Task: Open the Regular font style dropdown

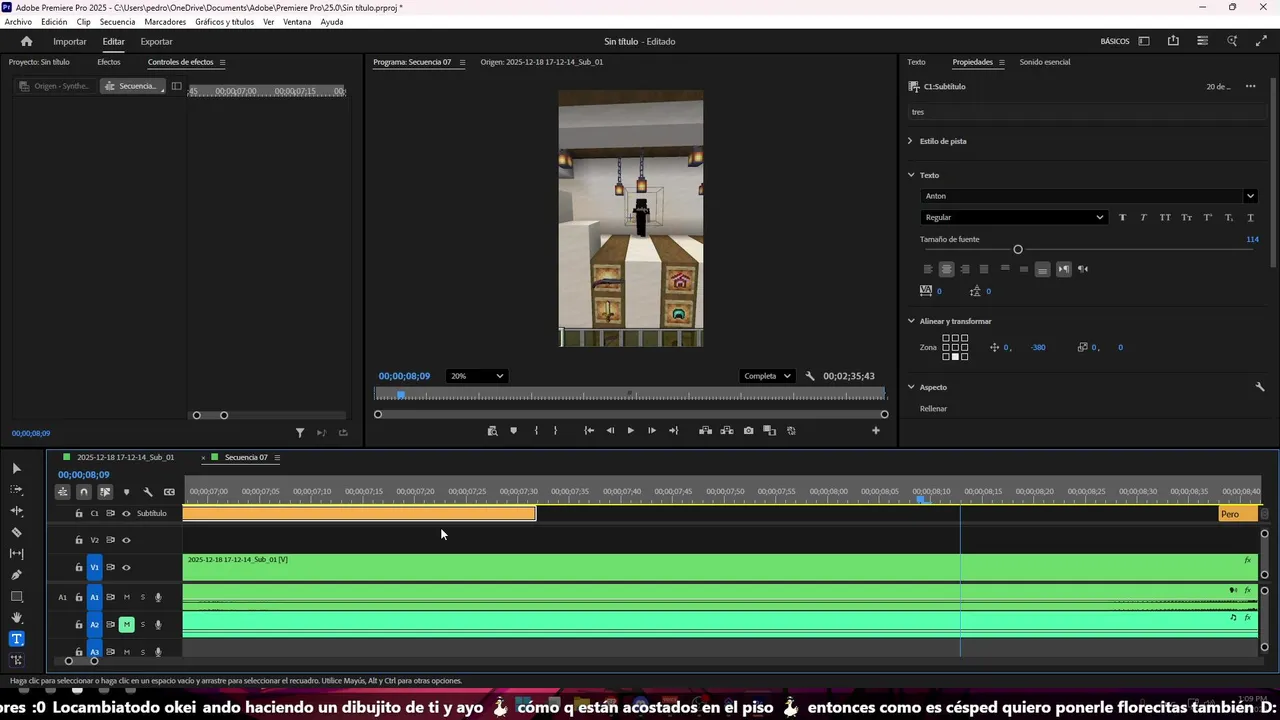Action: pos(1013,218)
